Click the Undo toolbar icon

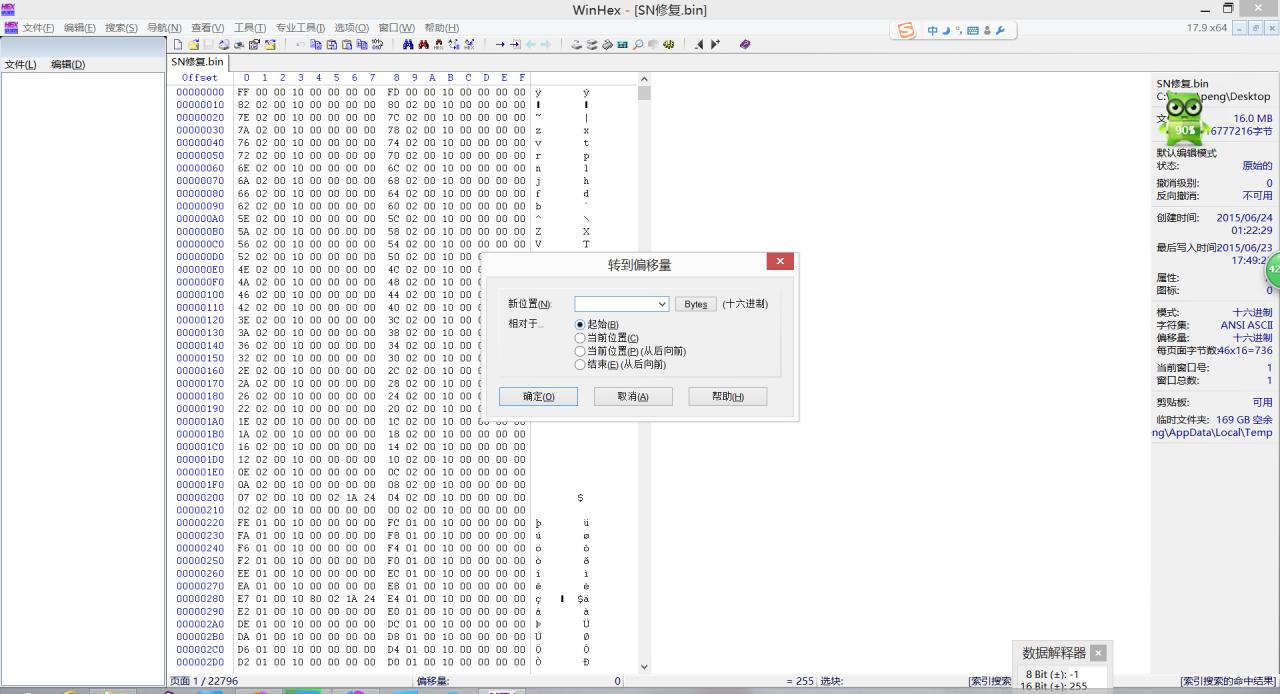click(301, 44)
